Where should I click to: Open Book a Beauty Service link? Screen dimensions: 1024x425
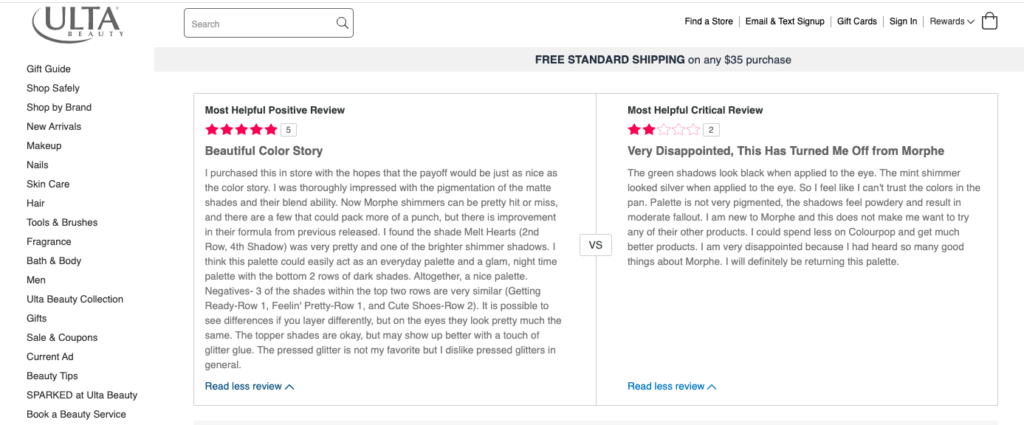point(76,414)
